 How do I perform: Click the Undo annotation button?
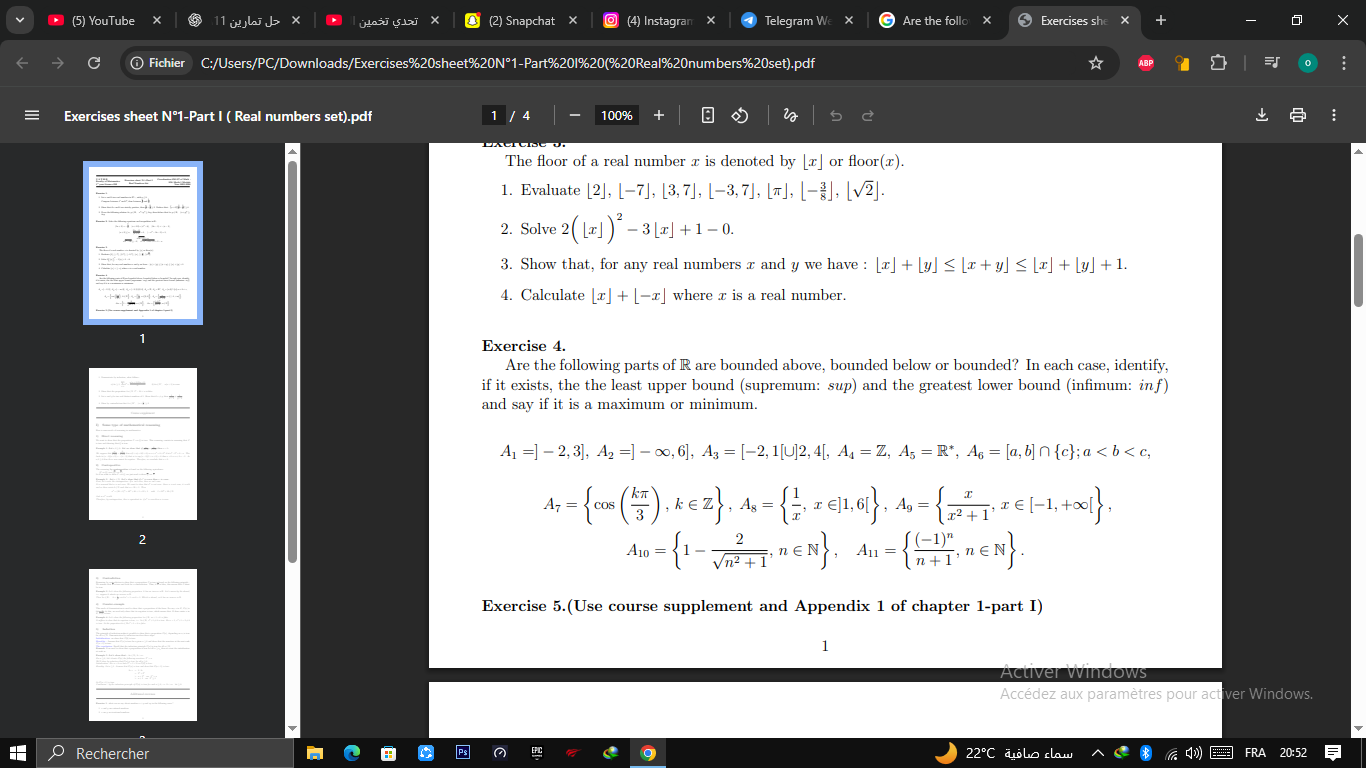point(836,115)
